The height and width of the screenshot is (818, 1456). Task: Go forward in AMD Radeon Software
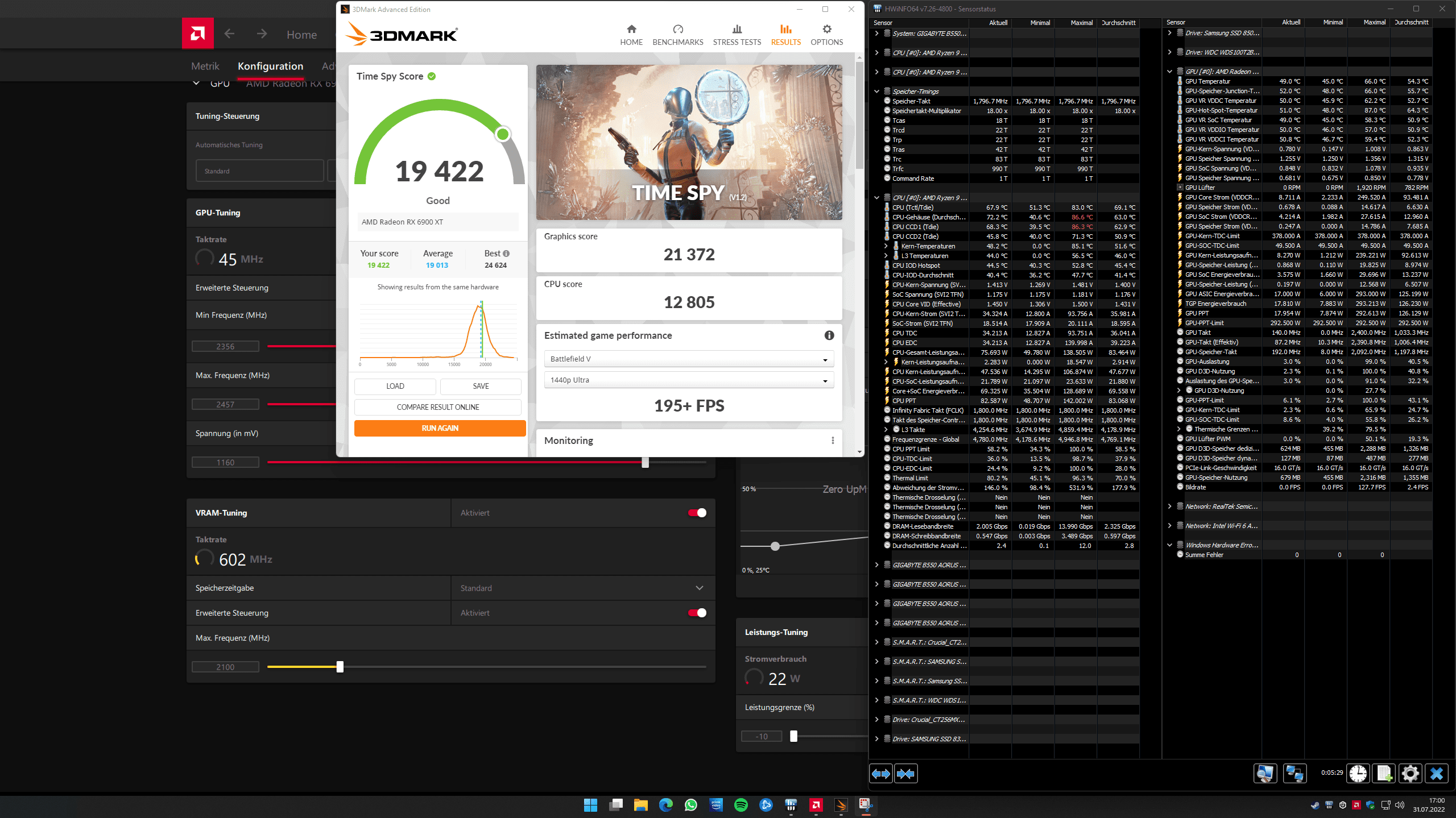tap(262, 34)
